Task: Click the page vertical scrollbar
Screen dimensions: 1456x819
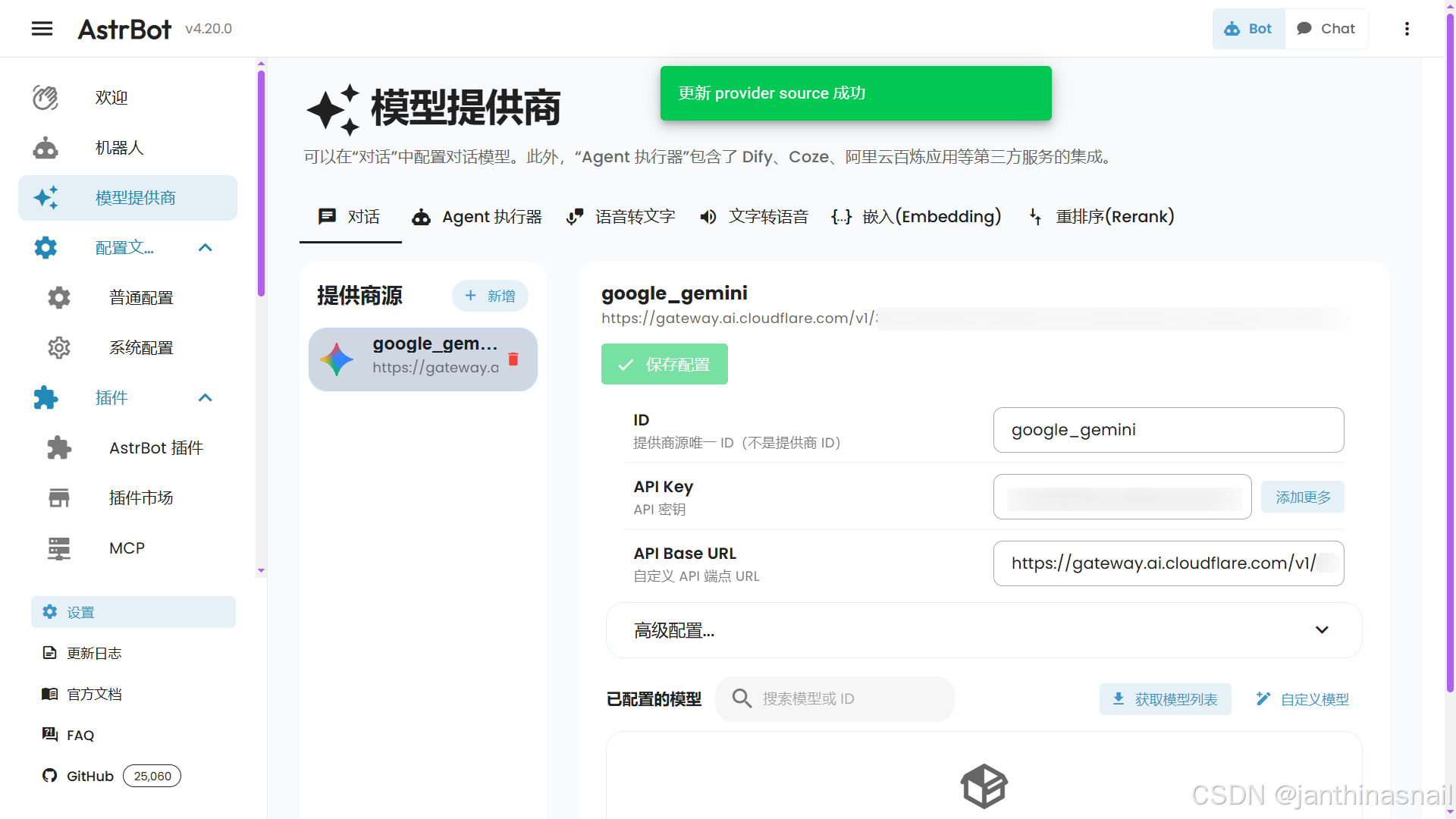Action: click(1450, 353)
